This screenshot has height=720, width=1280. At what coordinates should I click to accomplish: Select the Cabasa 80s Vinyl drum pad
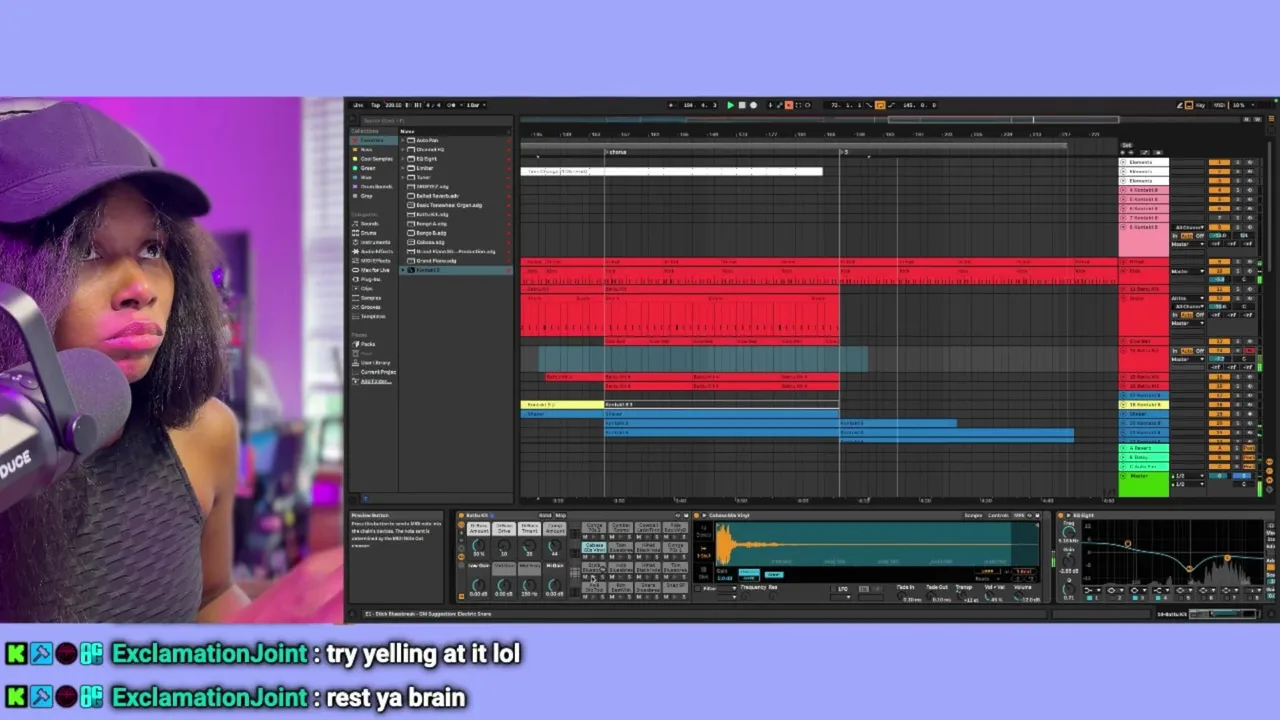pos(594,547)
